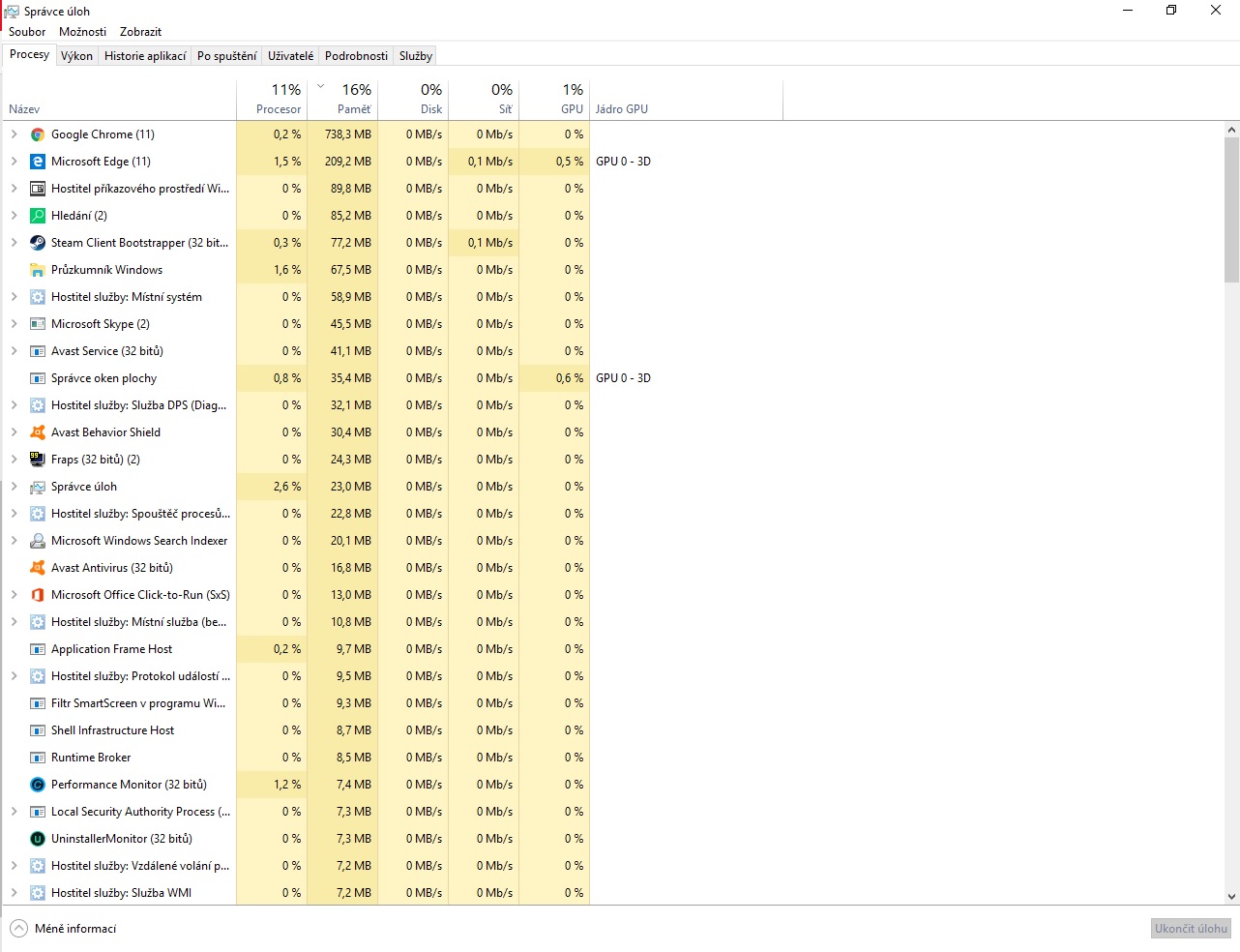Image resolution: width=1240 pixels, height=952 pixels.
Task: Sort processes by the Paměť column
Action: tap(342, 101)
